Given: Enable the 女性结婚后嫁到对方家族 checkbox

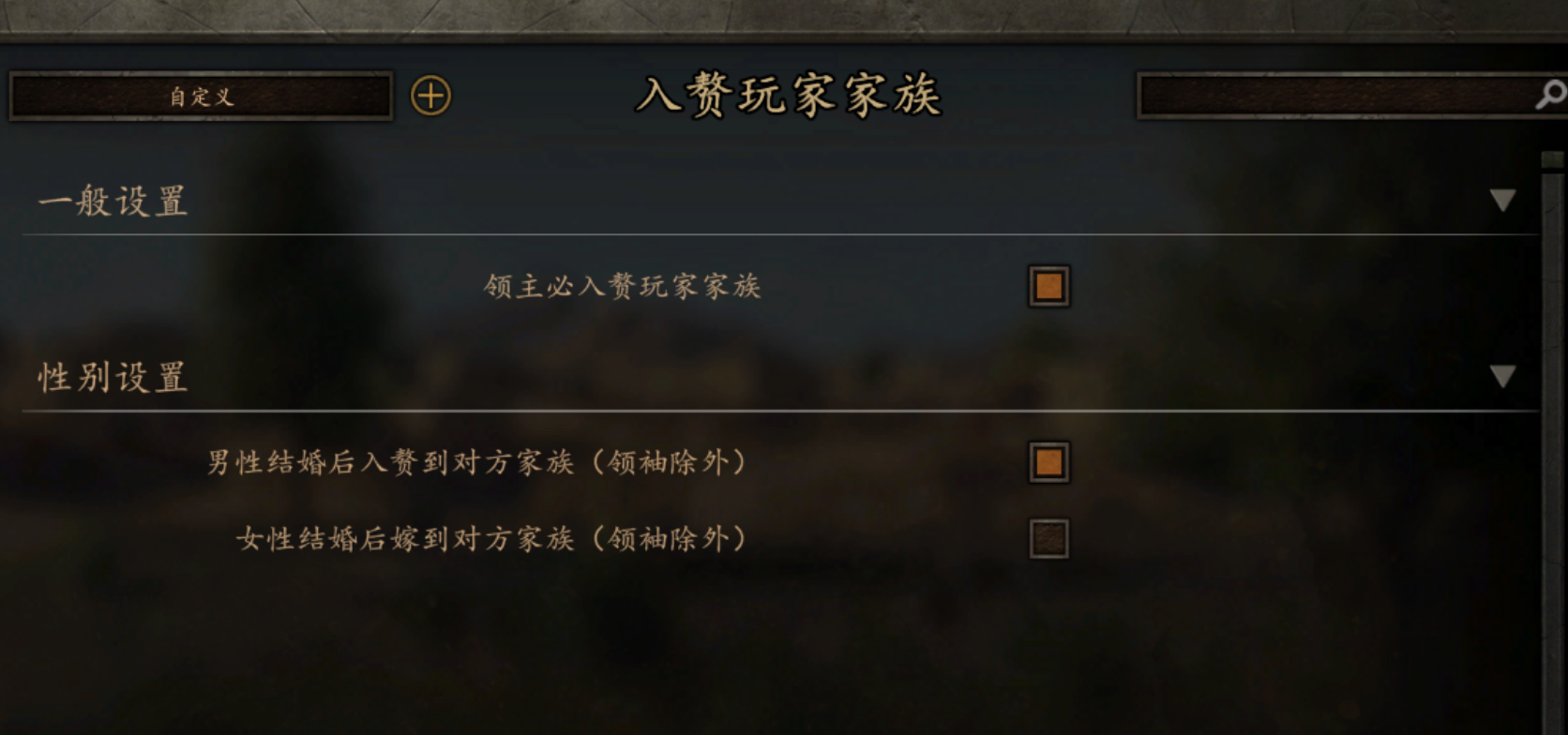Looking at the screenshot, I should click(x=1048, y=541).
